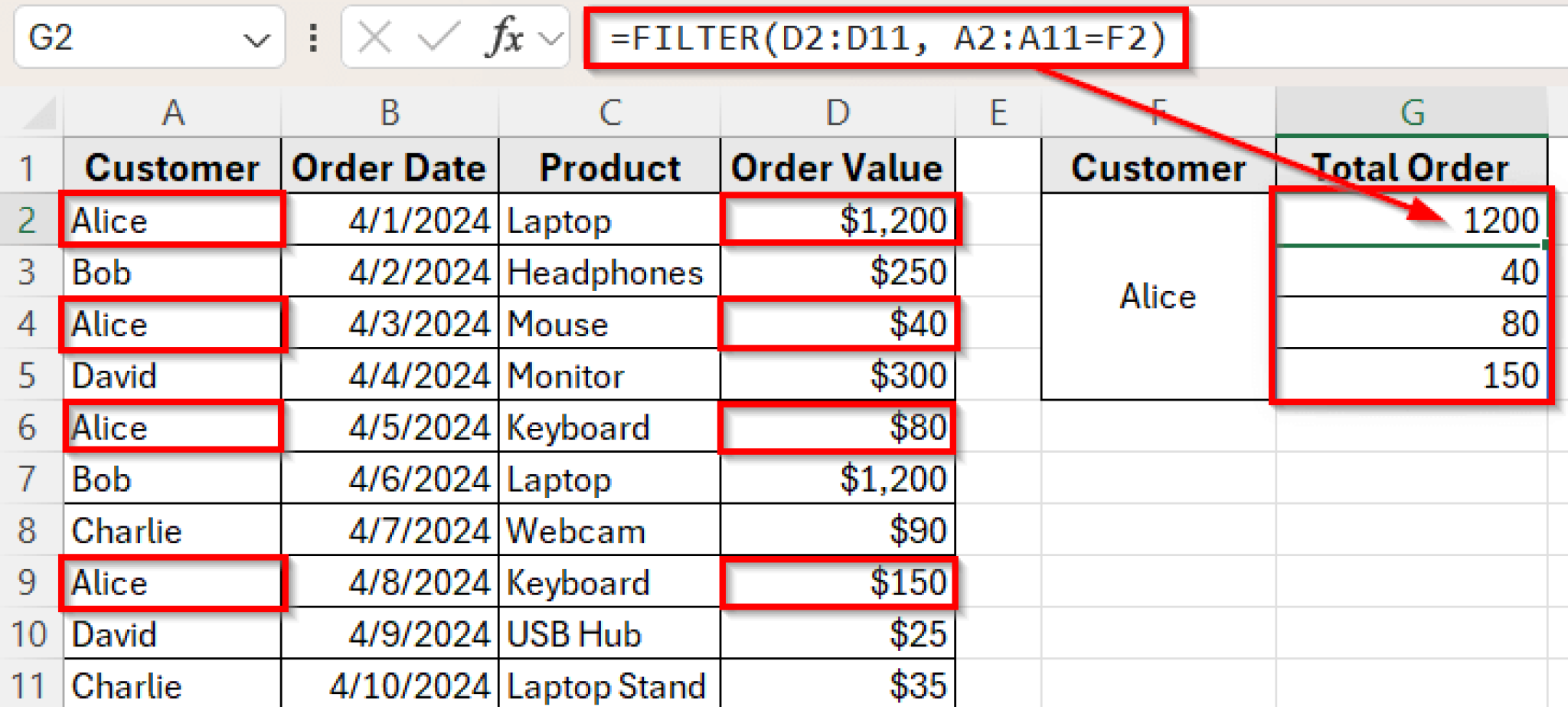Select column D header labeled Order Value
This screenshot has width=1568, height=707.
[x=837, y=113]
